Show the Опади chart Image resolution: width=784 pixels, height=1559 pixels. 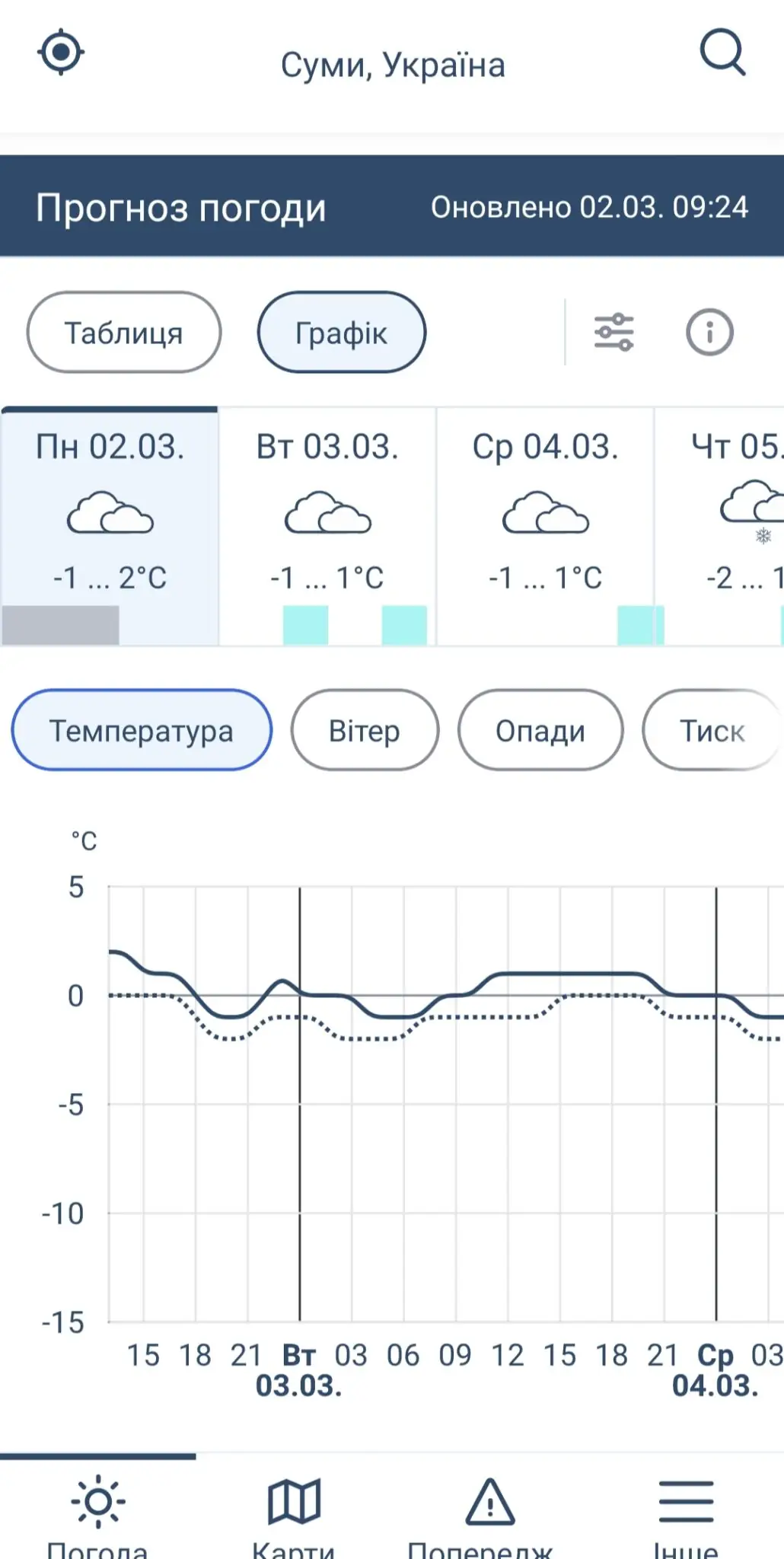(x=540, y=730)
